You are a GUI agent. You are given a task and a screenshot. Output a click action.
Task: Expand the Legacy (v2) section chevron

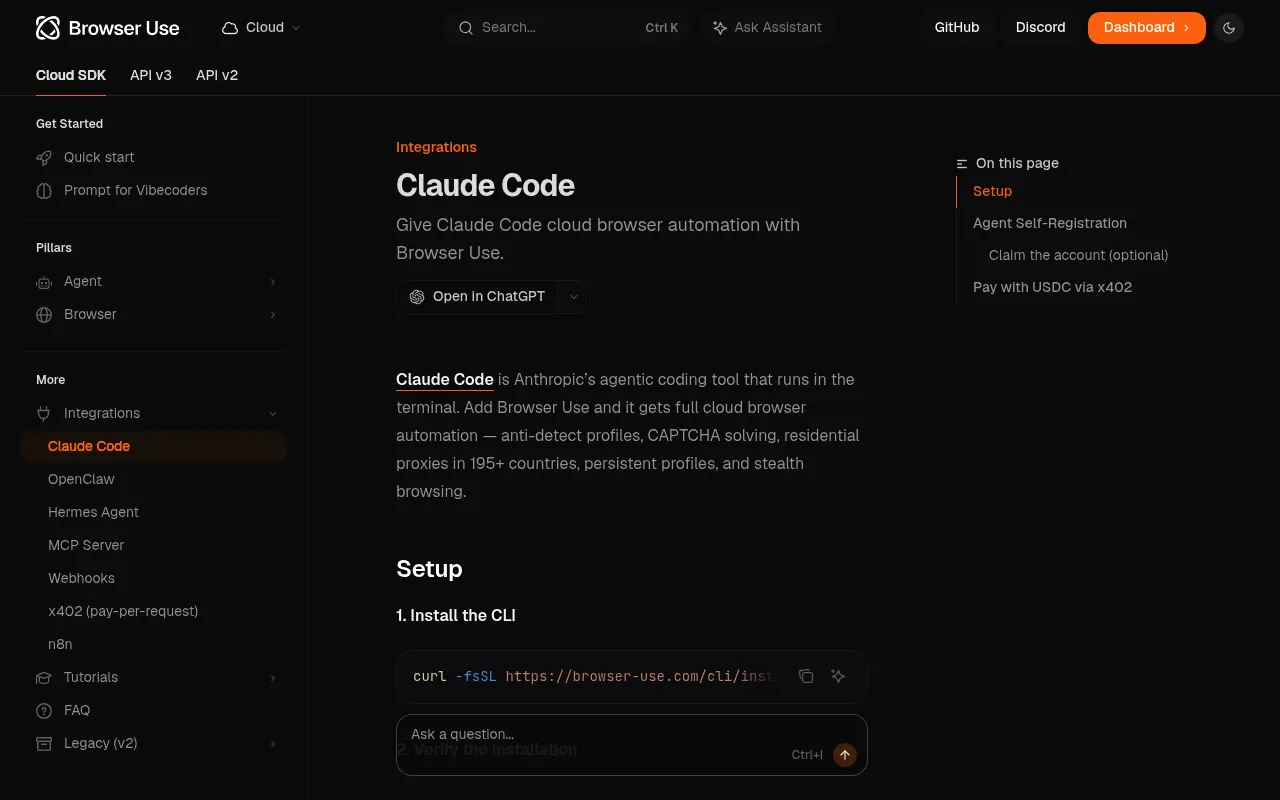tap(273, 743)
